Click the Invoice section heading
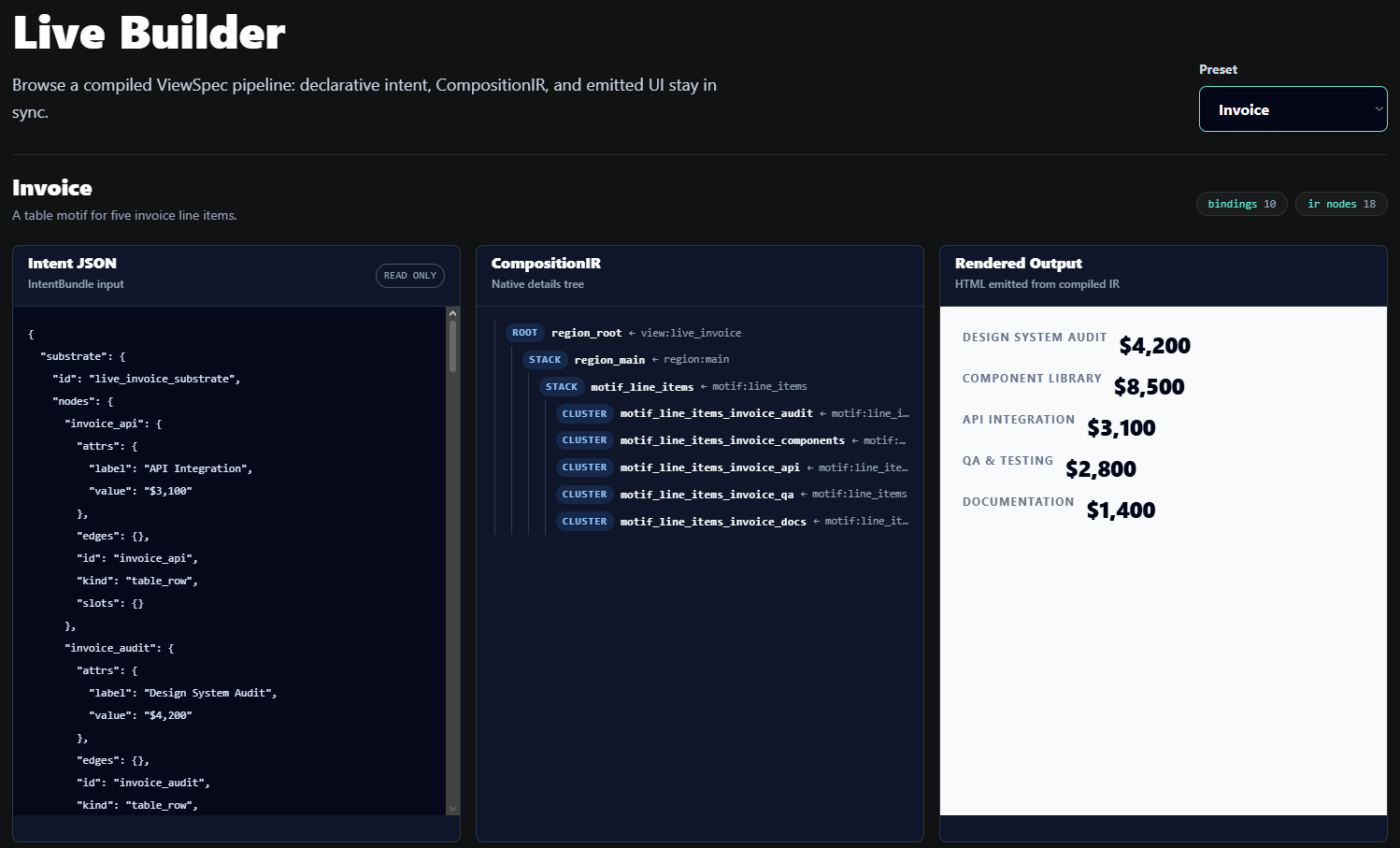The height and width of the screenshot is (848, 1400). point(52,188)
